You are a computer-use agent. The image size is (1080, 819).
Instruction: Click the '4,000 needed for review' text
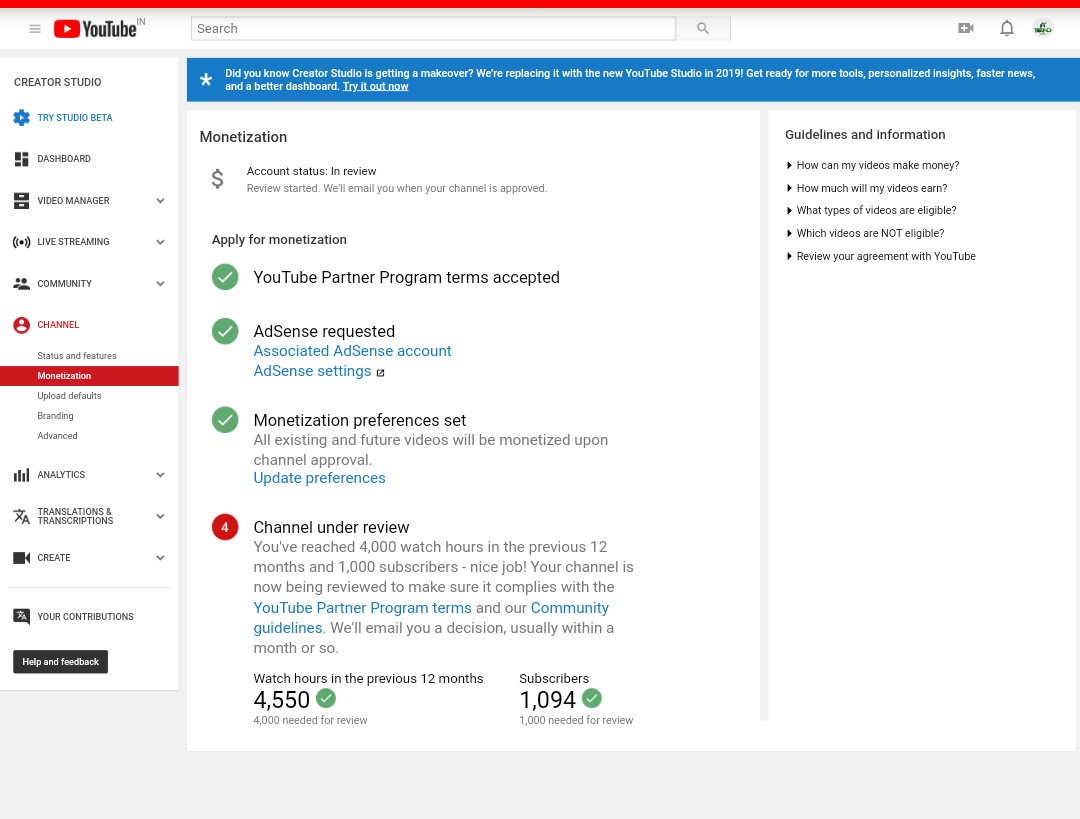[x=310, y=720]
